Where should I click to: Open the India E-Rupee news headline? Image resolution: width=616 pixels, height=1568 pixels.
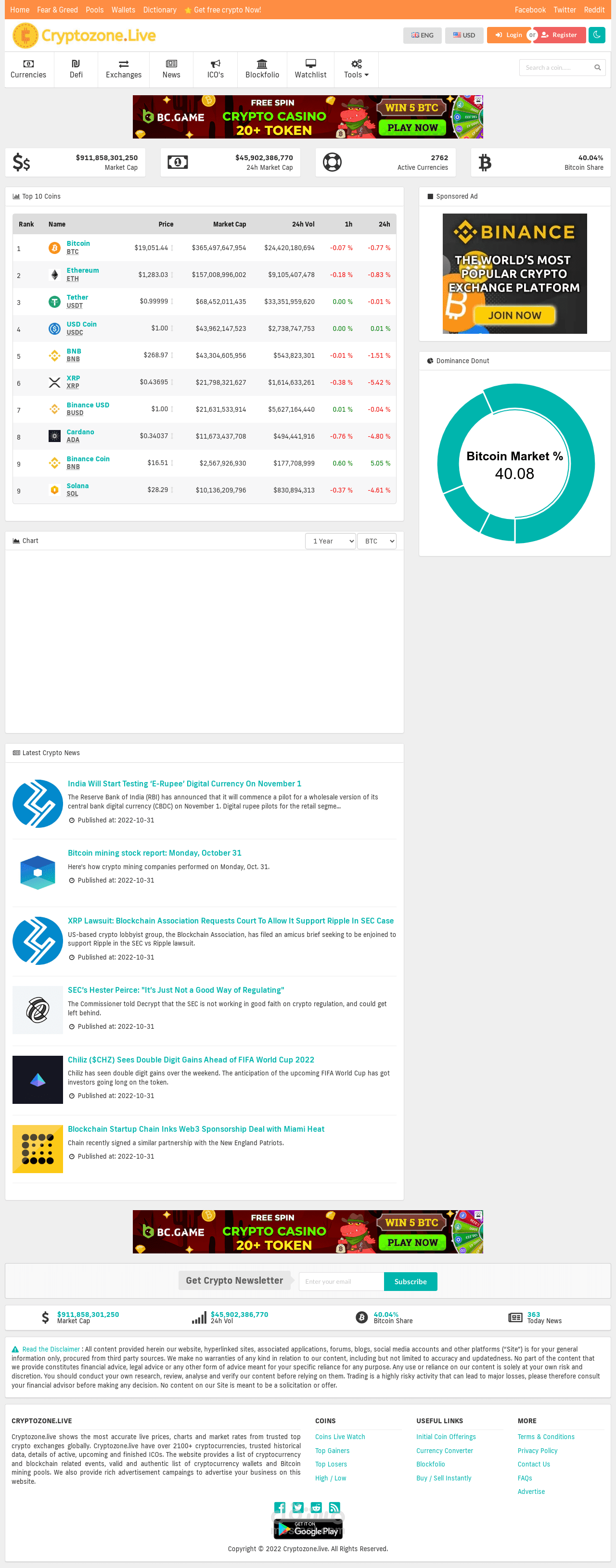click(x=185, y=784)
